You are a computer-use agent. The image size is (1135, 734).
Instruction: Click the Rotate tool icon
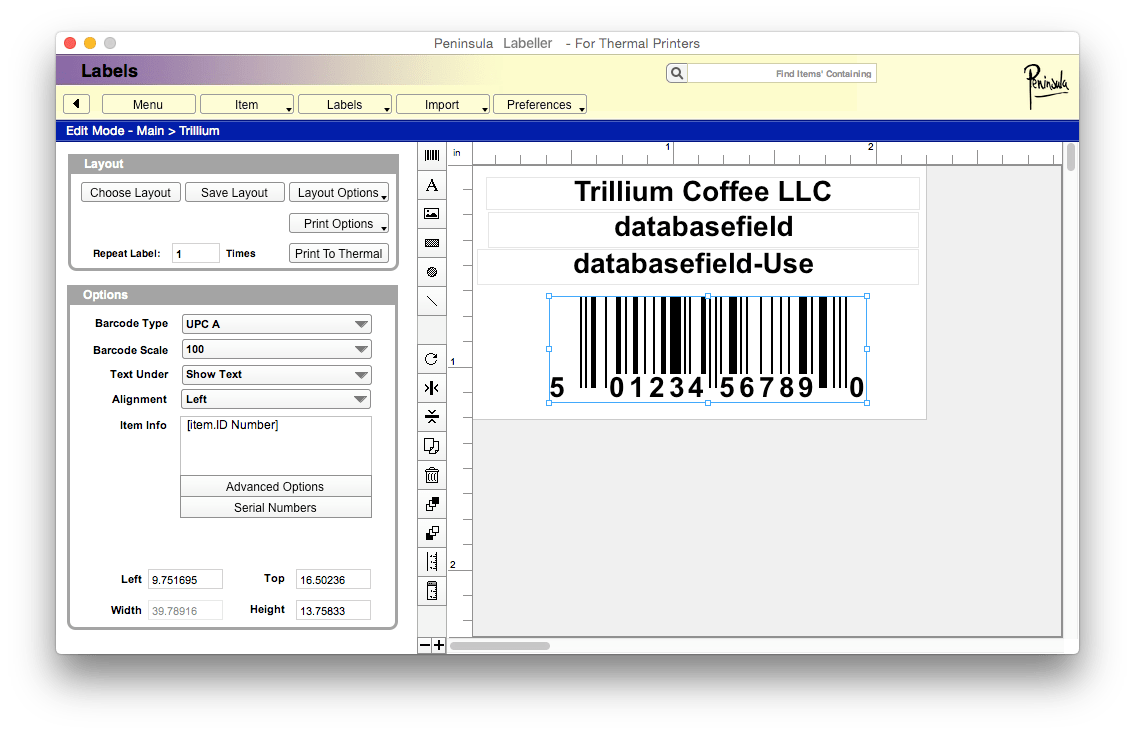(432, 358)
